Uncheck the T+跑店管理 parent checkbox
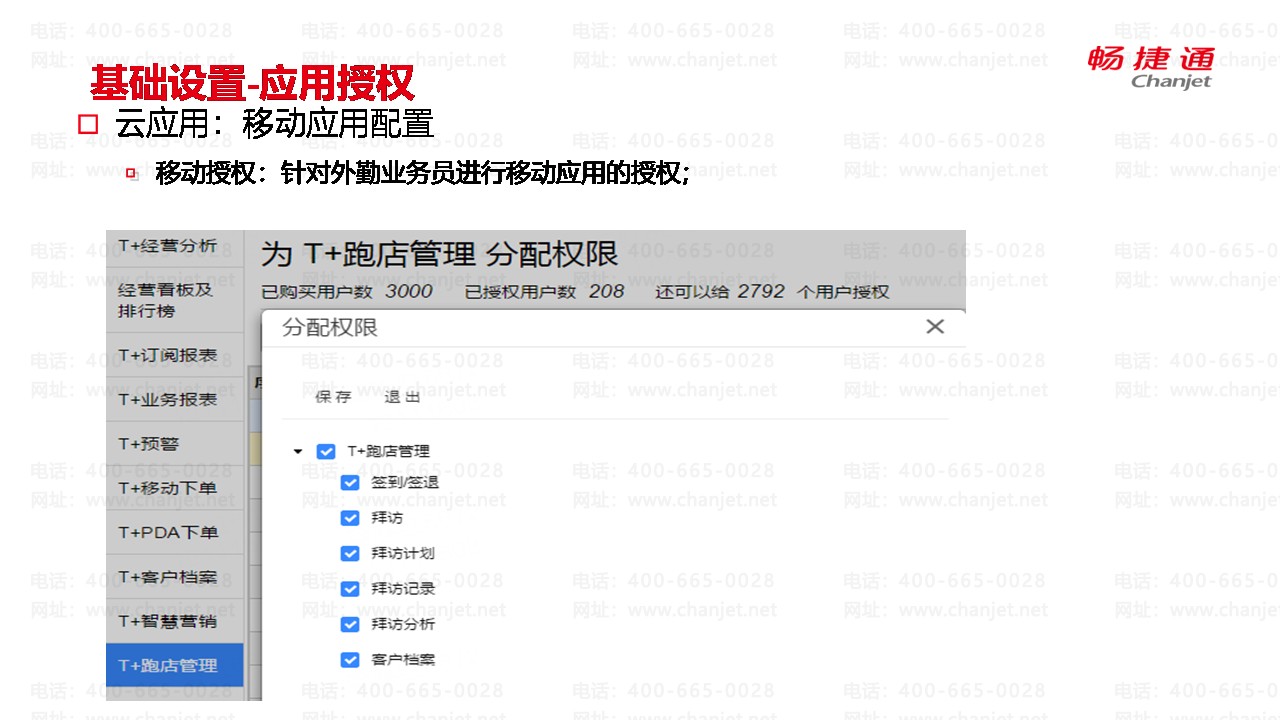The height and width of the screenshot is (720, 1280). (x=326, y=452)
